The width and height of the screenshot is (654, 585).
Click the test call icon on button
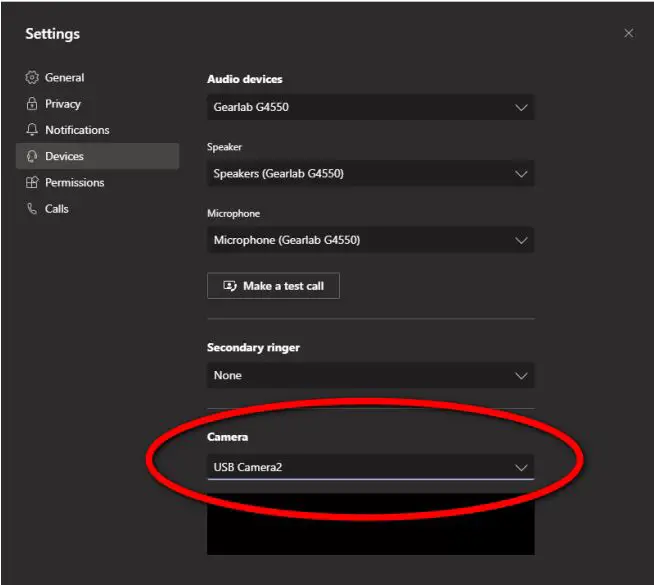230,286
